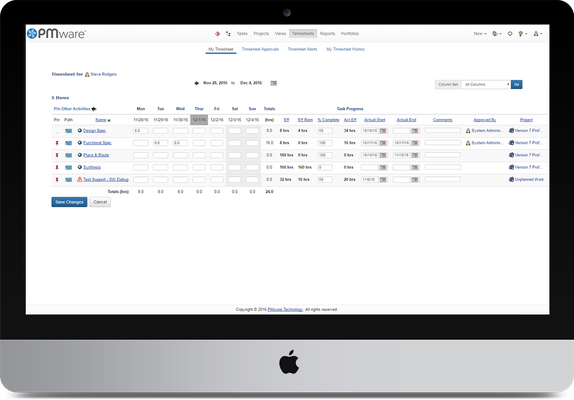Click the Save Changes button
574x400 pixels.
69,202
